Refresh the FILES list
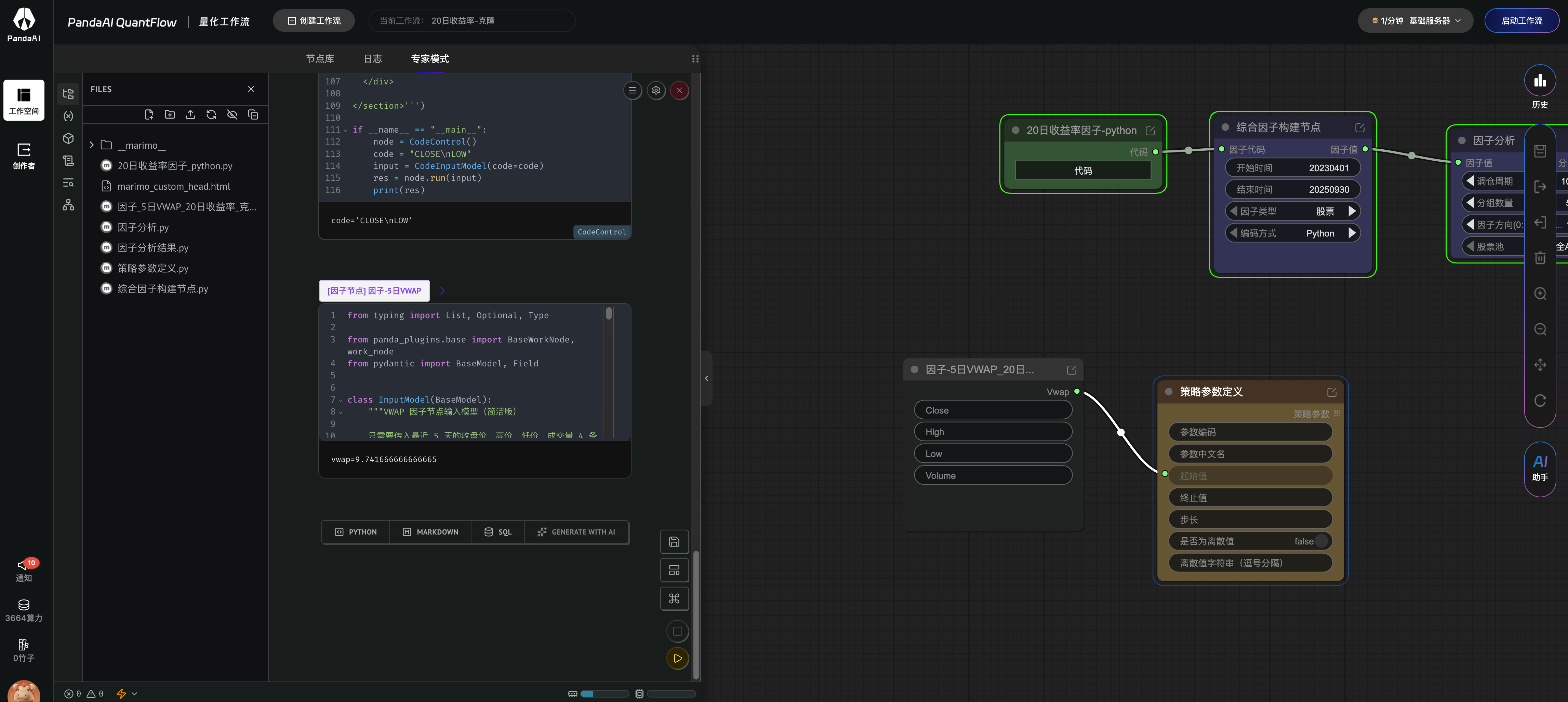Screen dimensions: 1568x702 pos(211,114)
